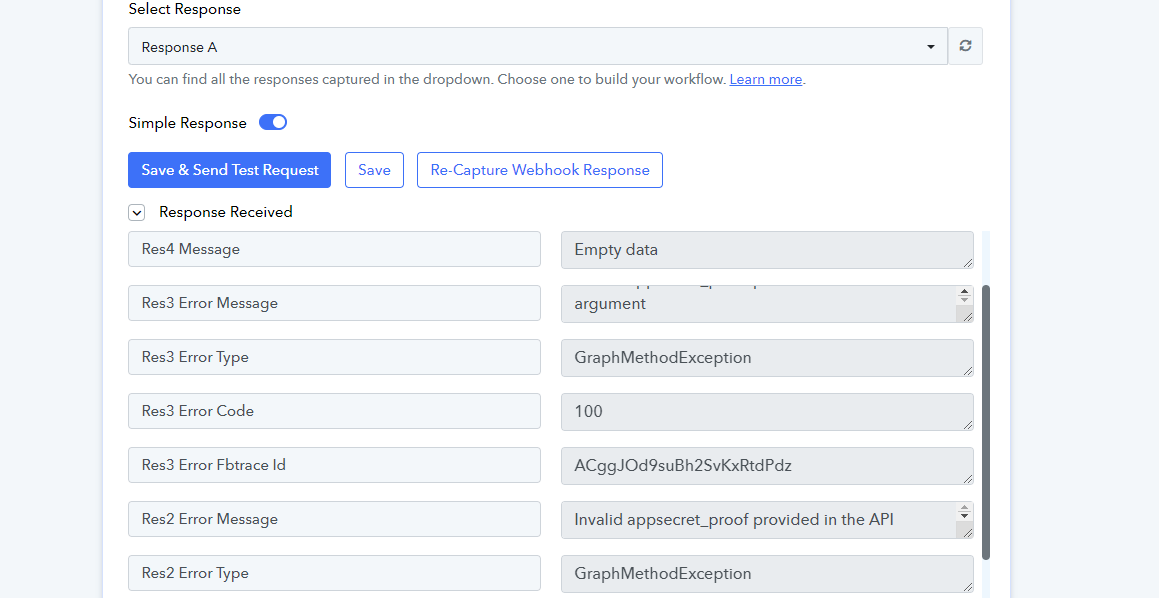Toggle the Simple Response switch
1159x598 pixels.
click(x=273, y=123)
